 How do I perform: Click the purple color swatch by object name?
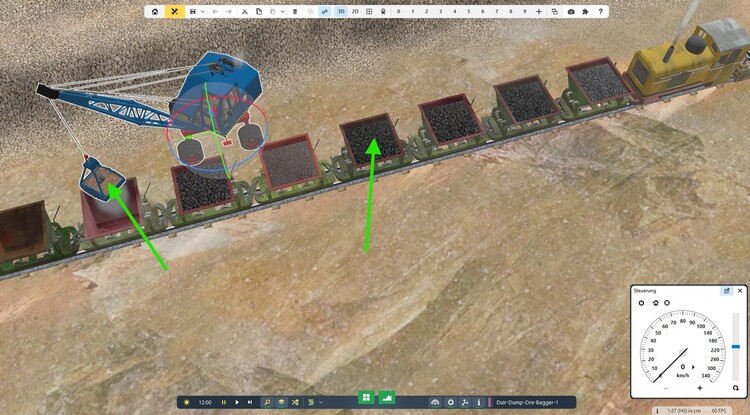click(x=489, y=403)
